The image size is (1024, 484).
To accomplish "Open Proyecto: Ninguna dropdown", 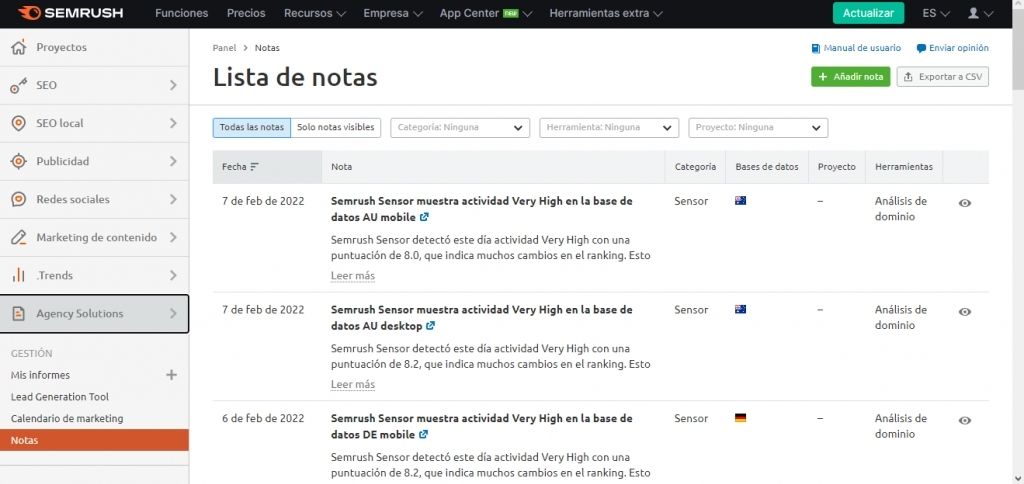I will click(758, 127).
